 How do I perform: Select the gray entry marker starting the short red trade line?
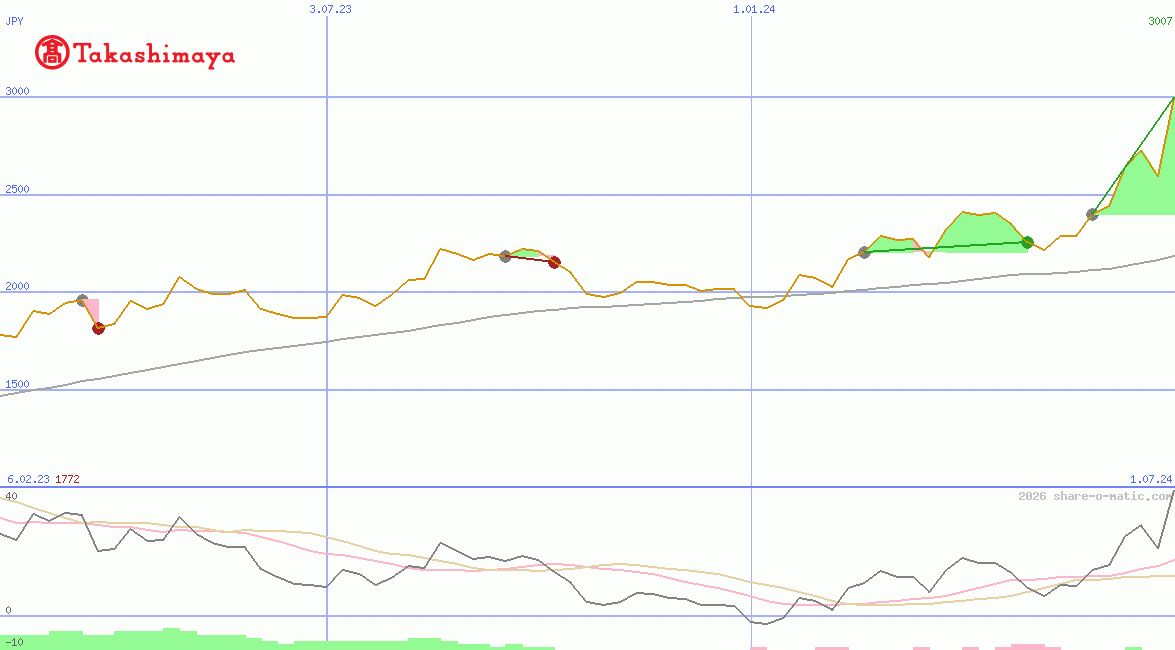[x=505, y=256]
